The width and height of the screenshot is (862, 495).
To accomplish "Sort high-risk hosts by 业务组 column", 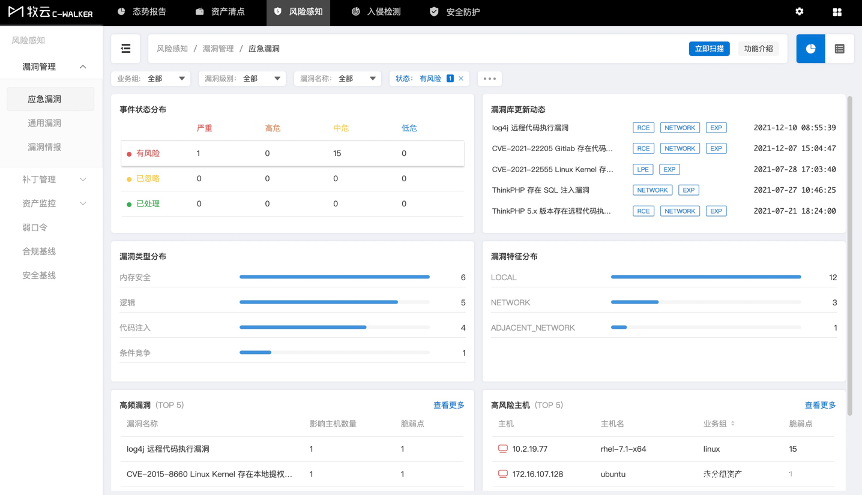I will tap(733, 424).
